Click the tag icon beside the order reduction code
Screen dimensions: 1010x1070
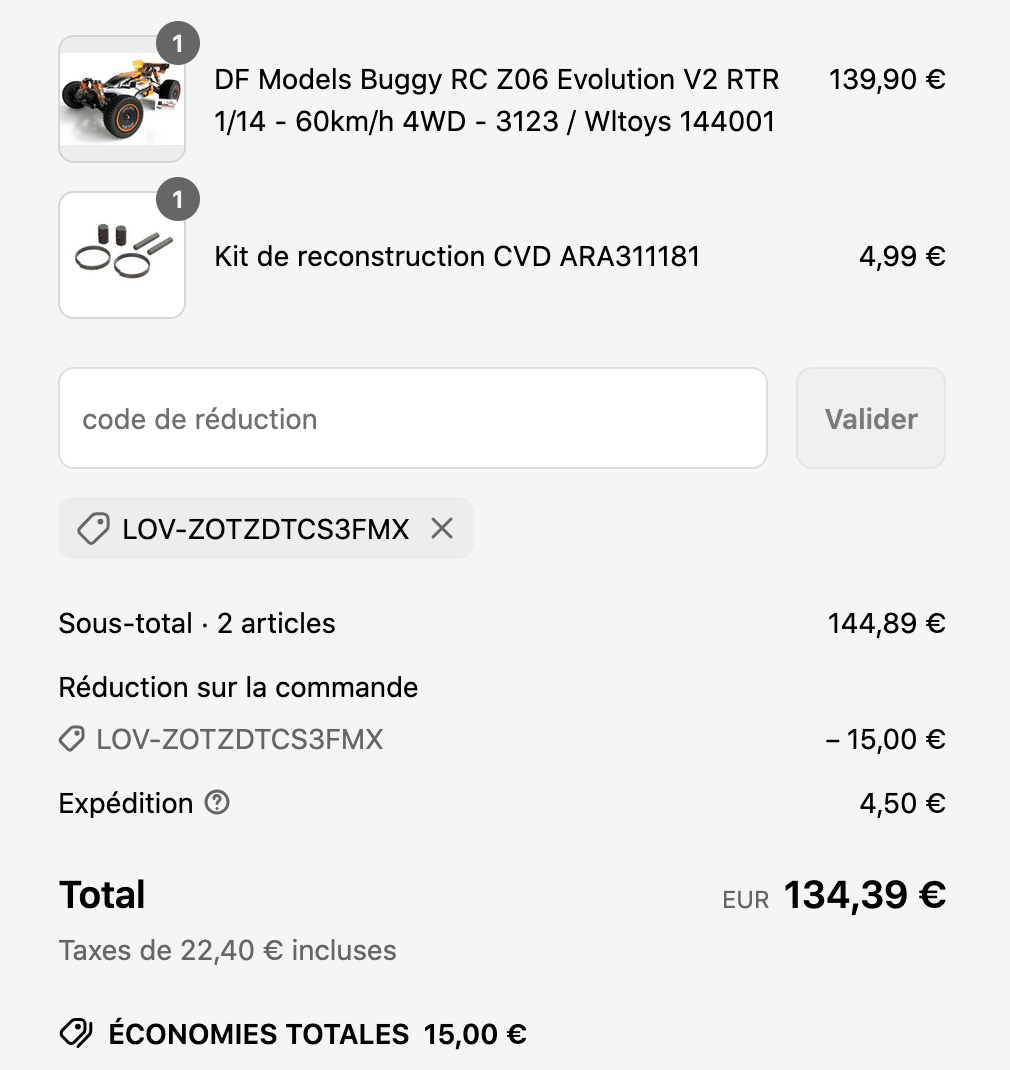pyautogui.click(x=72, y=740)
